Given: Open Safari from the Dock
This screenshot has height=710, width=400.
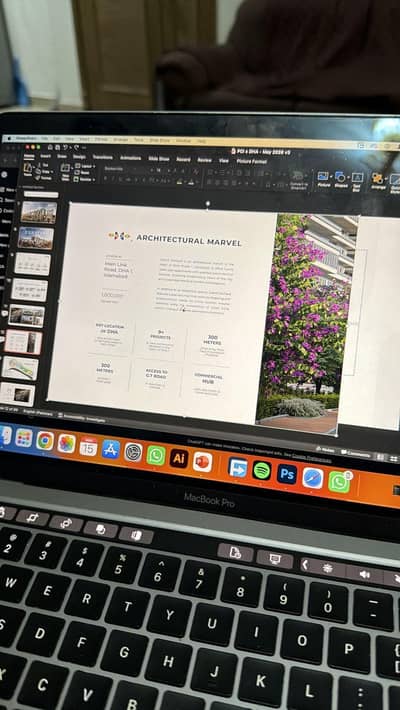Looking at the screenshot, I should [x=313, y=478].
